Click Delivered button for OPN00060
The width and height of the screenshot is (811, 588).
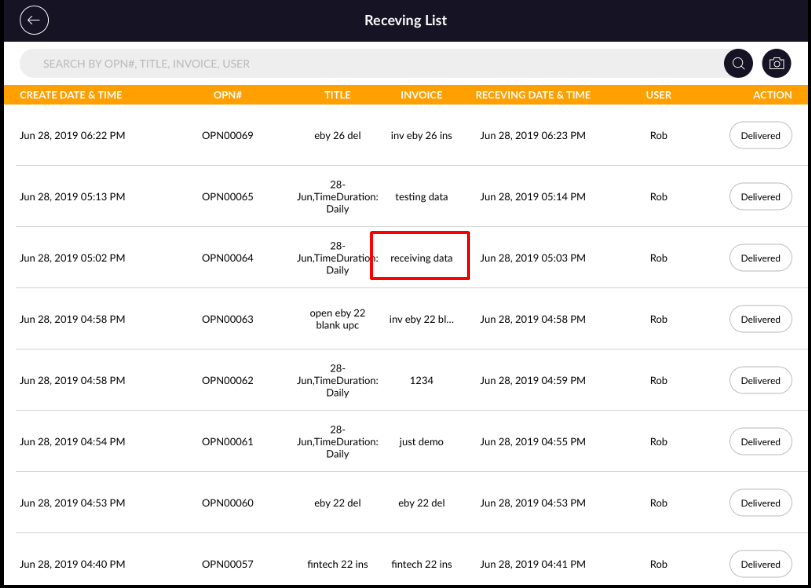point(760,503)
